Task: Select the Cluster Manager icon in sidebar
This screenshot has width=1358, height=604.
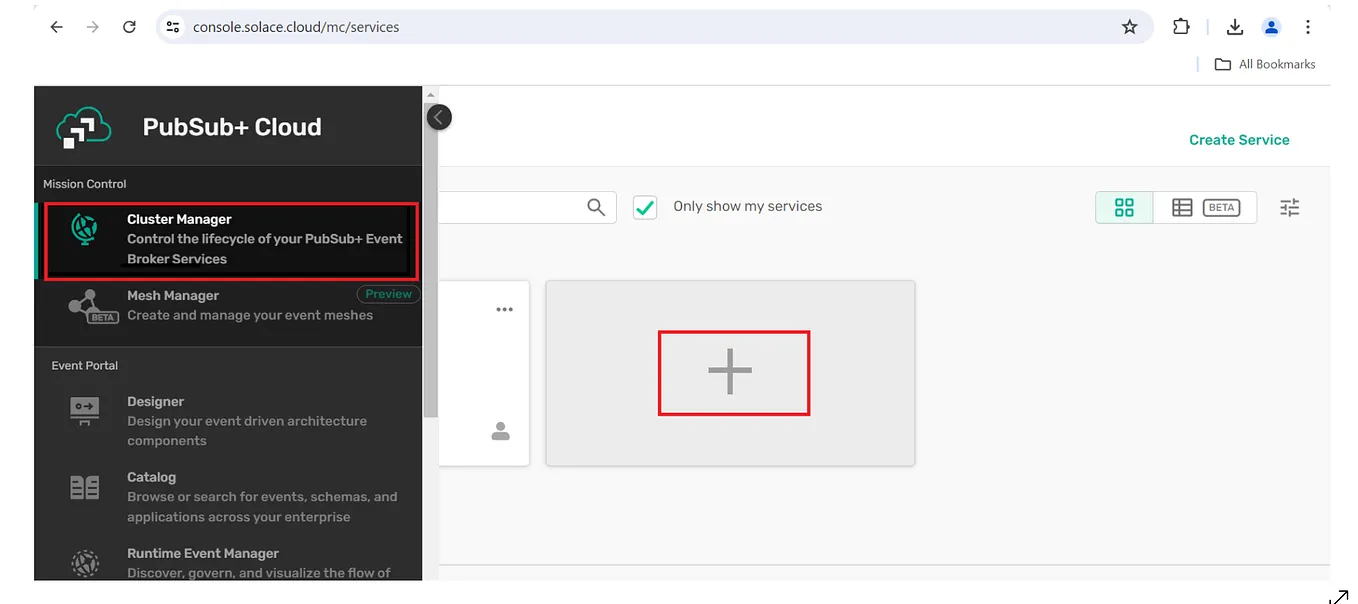Action: [x=84, y=228]
